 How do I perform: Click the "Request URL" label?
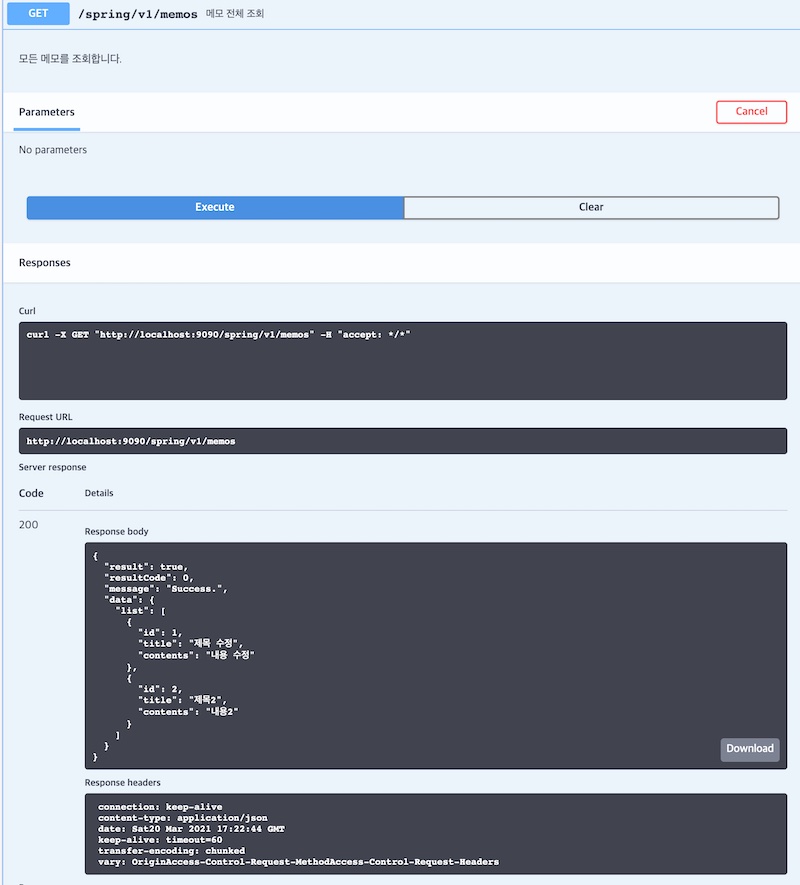click(x=46, y=417)
